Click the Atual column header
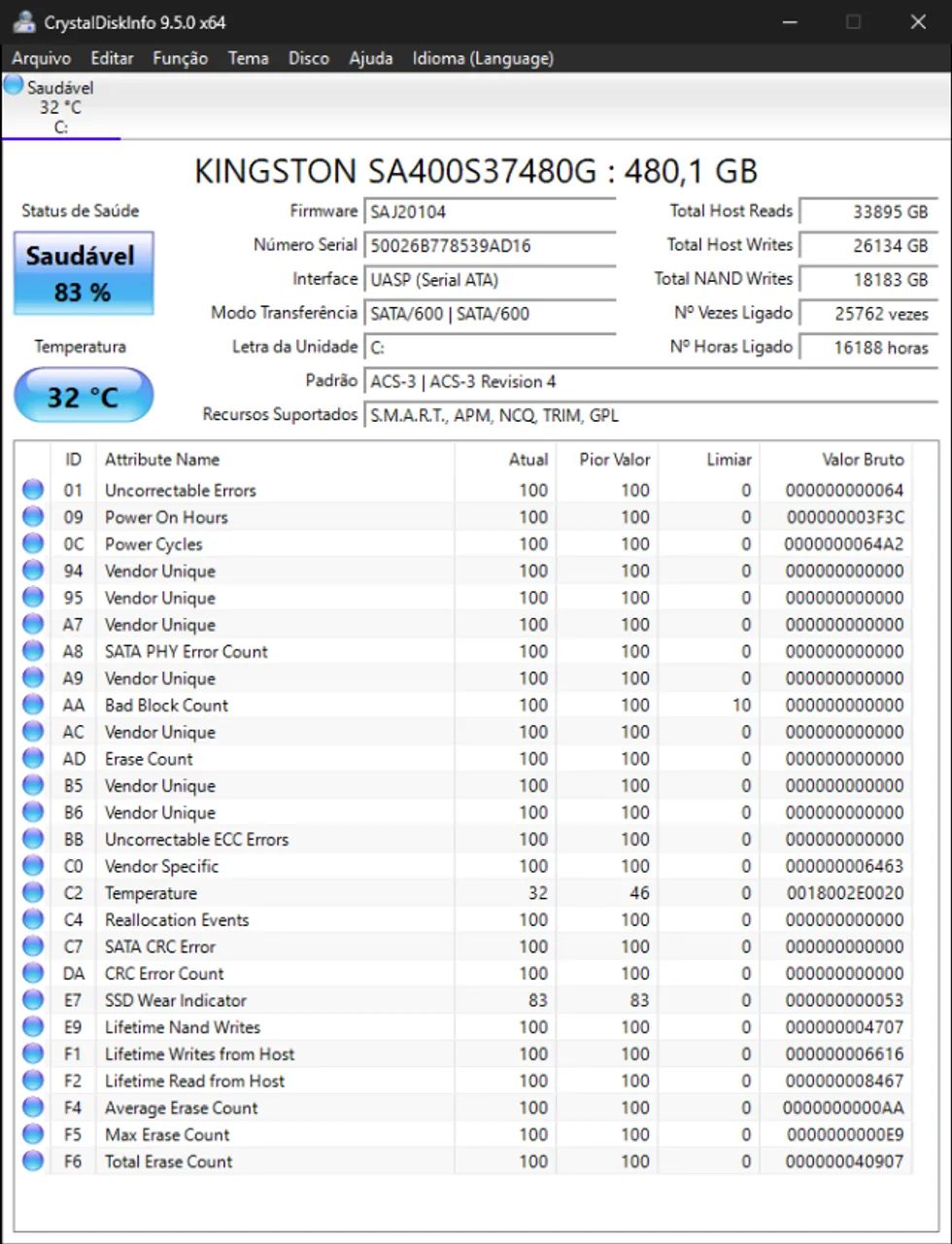The height and width of the screenshot is (1244, 952). coord(505,460)
